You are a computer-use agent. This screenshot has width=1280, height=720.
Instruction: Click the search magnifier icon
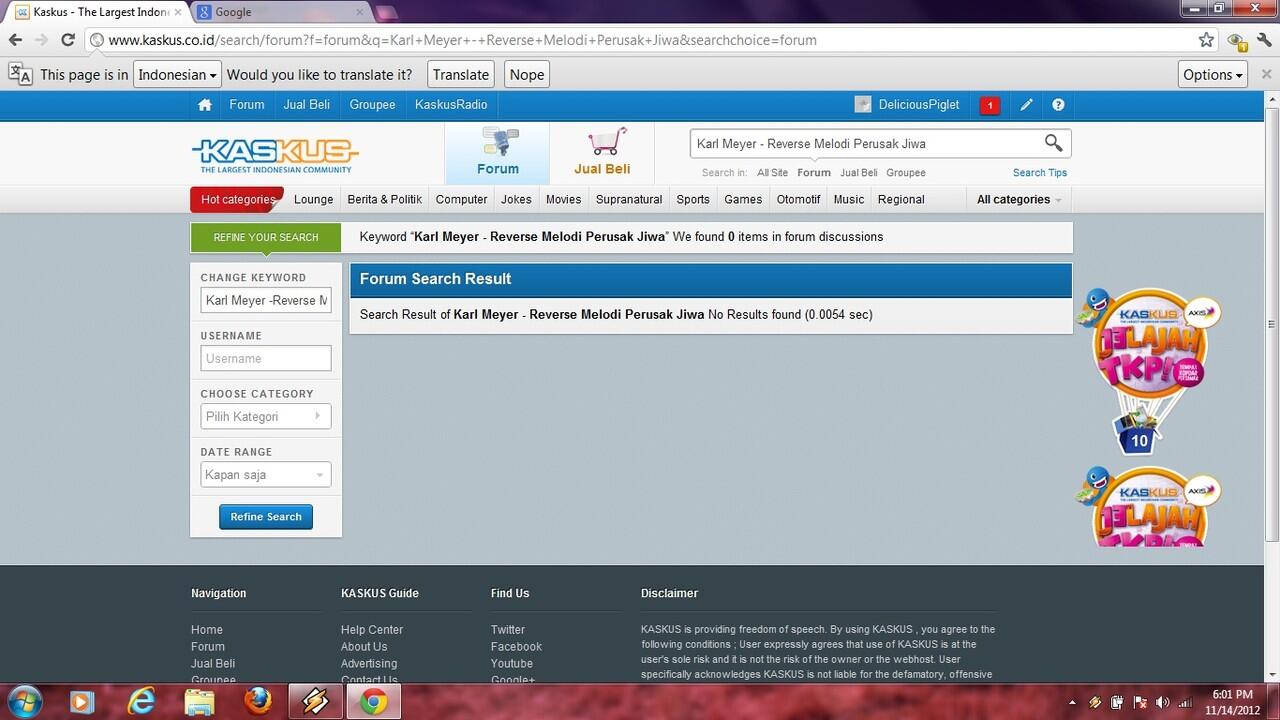point(1053,143)
